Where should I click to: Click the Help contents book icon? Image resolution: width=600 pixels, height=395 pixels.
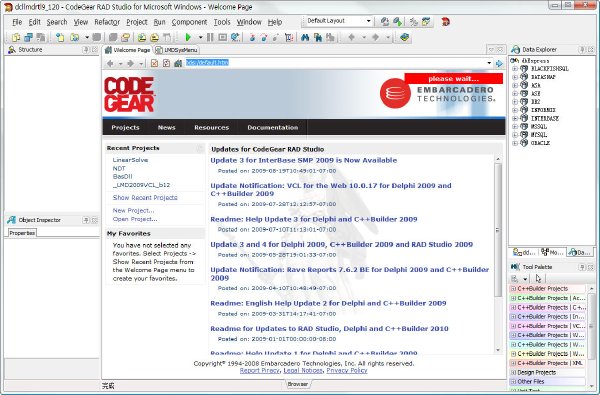(404, 37)
